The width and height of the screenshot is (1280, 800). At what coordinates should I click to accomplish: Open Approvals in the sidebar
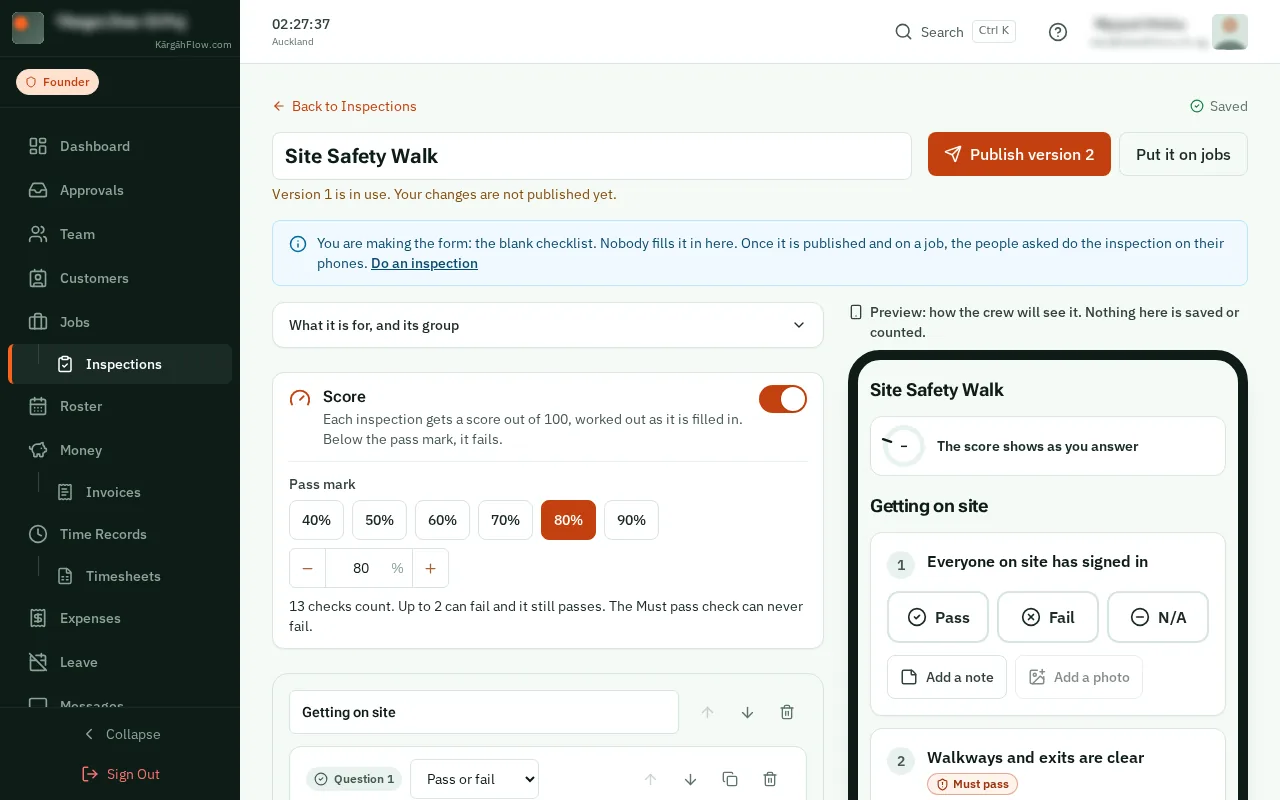click(120, 190)
